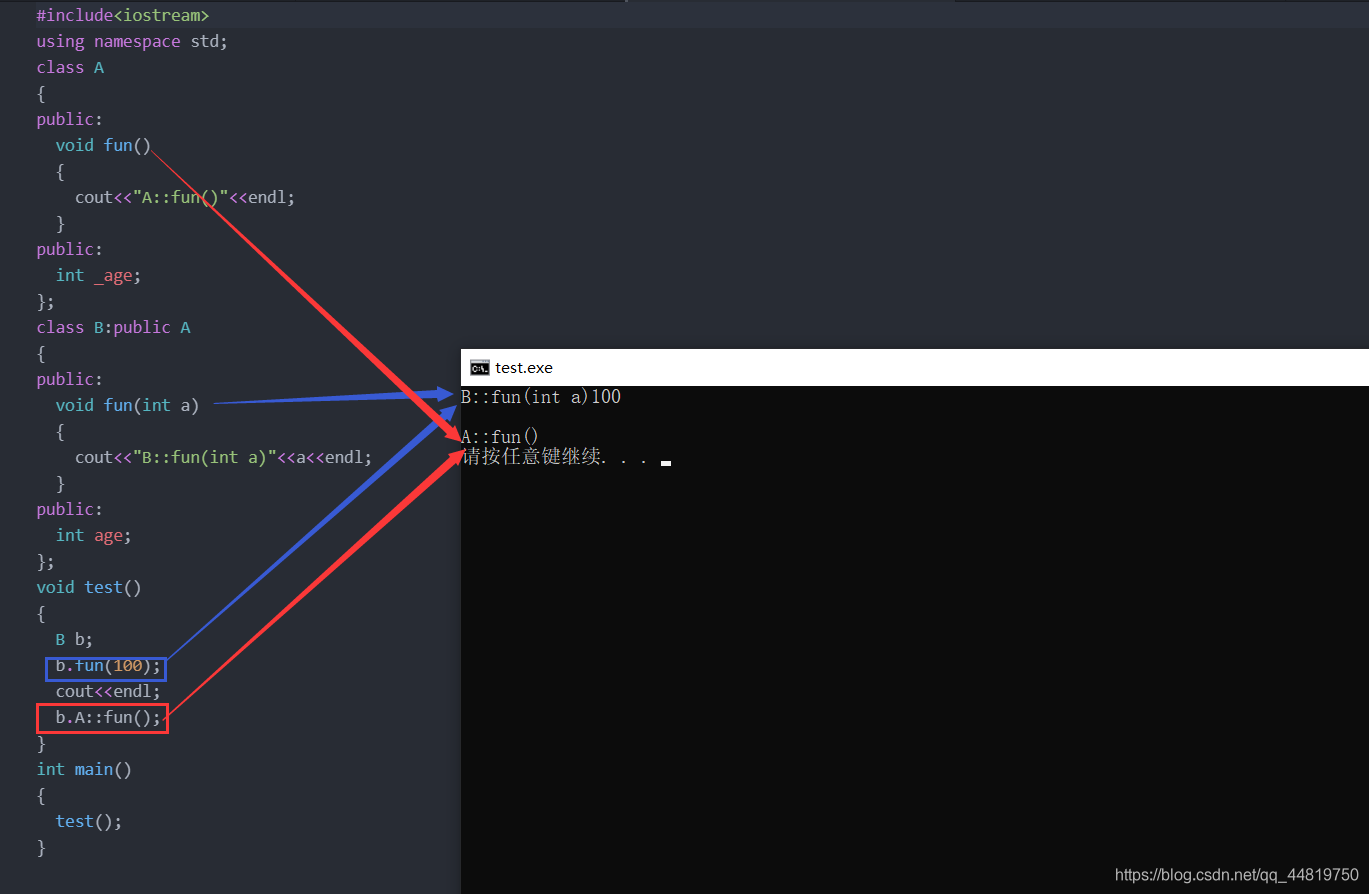Click the 'int _age;' member line

tap(98, 275)
